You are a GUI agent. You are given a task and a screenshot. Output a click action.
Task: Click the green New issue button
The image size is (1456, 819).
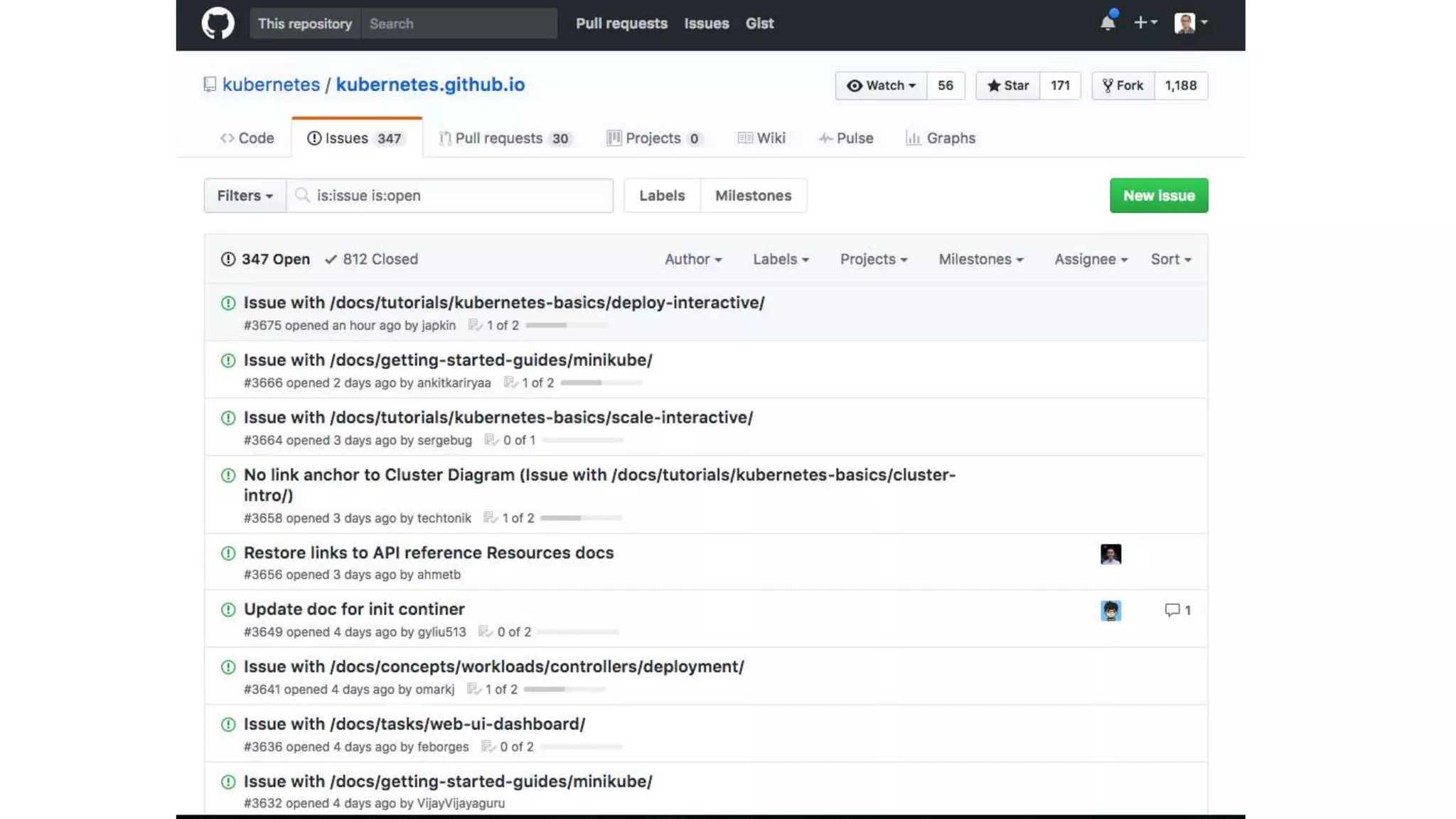click(1158, 196)
